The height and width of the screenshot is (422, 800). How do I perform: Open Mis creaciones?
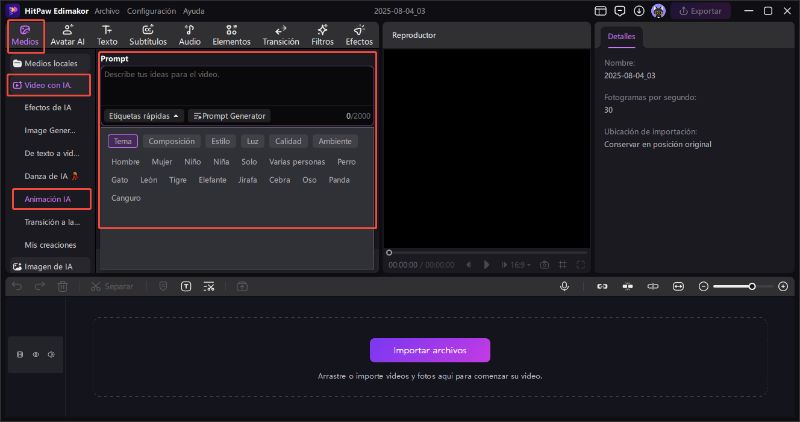point(50,245)
